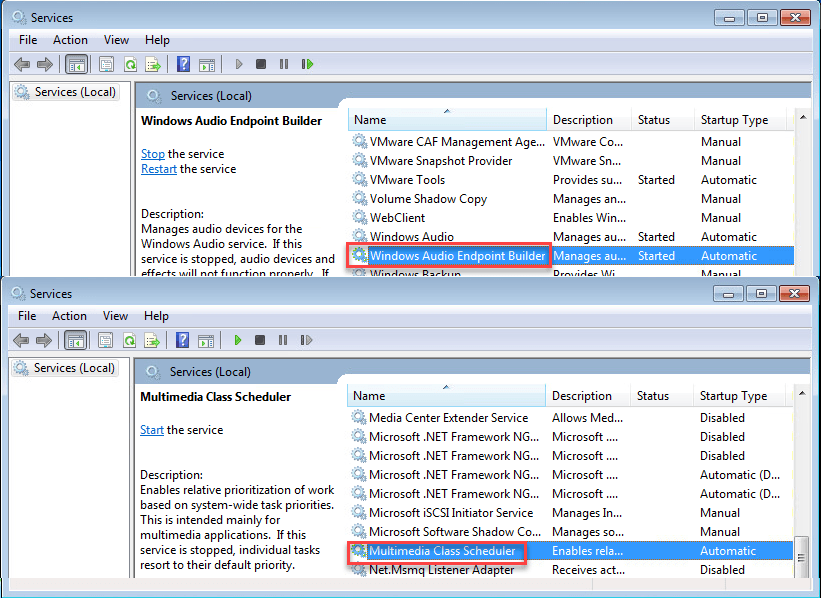Click the "Restart" service link

(x=158, y=169)
